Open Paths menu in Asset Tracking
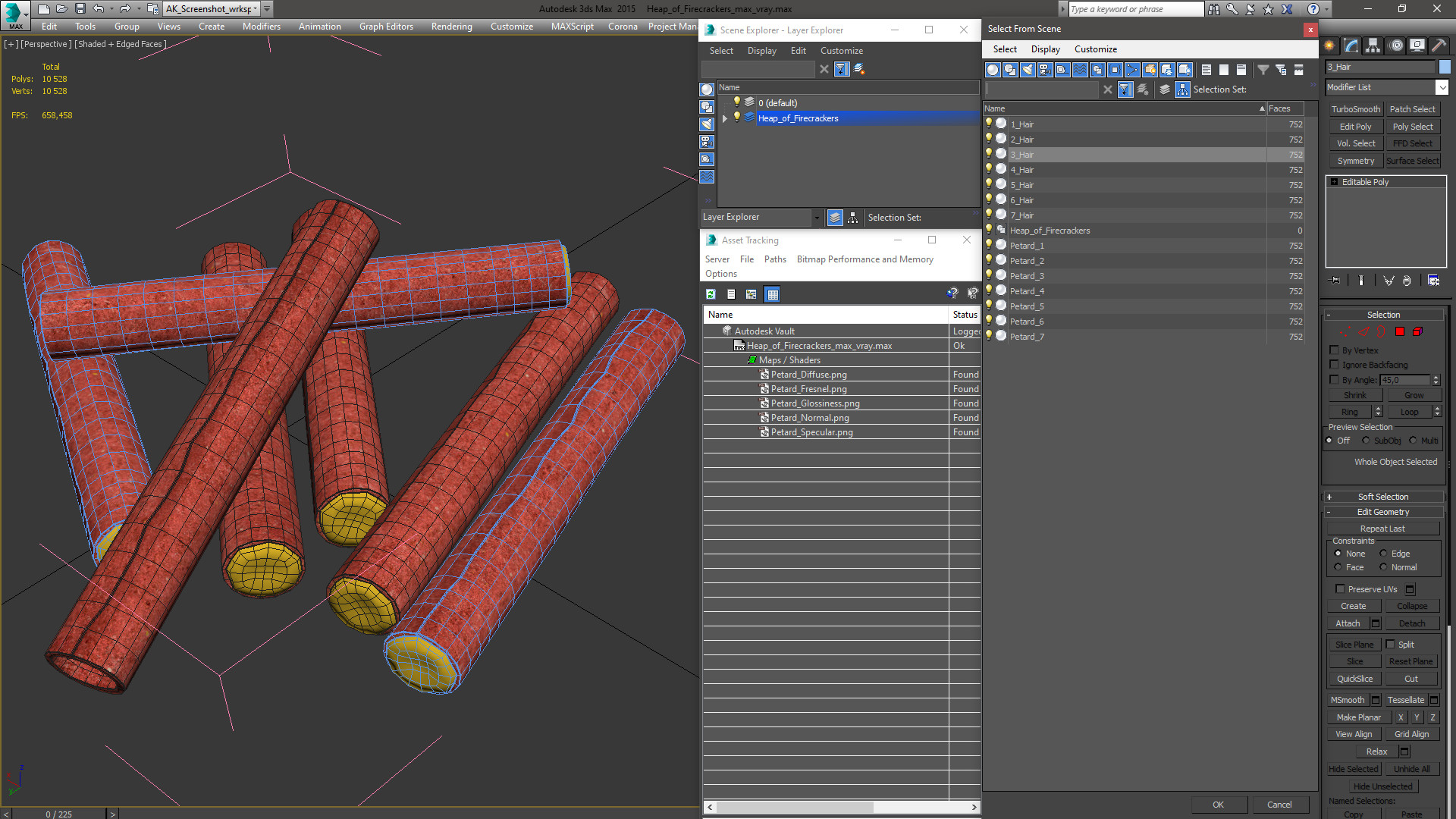This screenshot has width=1456, height=819. pos(774,259)
